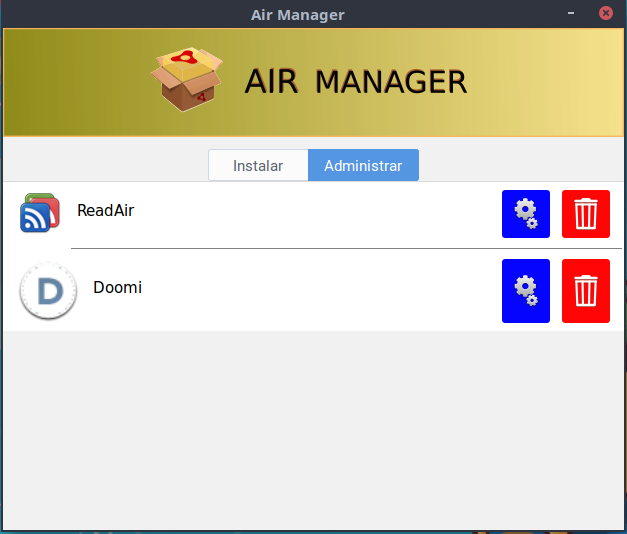
Task: Click the Doomi round D icon
Action: [x=47, y=291]
